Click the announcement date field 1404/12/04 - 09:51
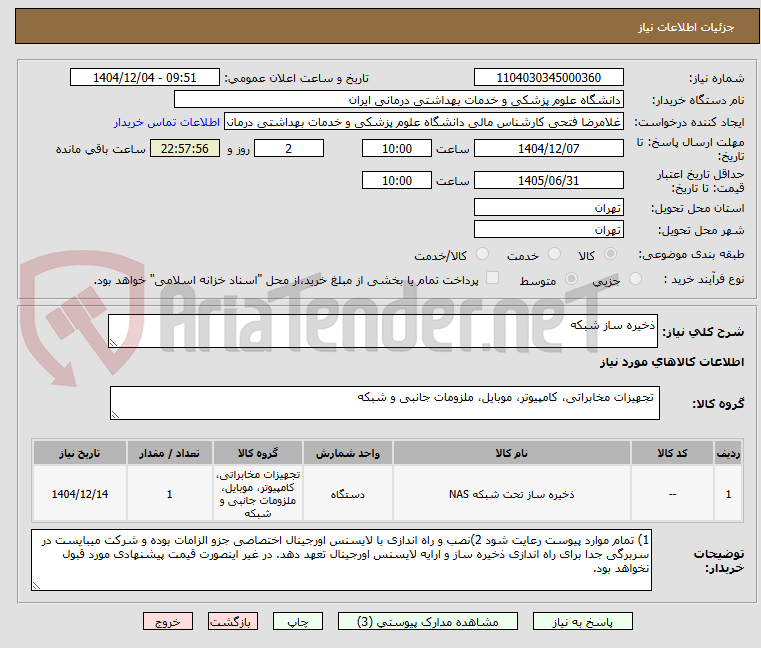This screenshot has height=648, width=761. click(145, 78)
